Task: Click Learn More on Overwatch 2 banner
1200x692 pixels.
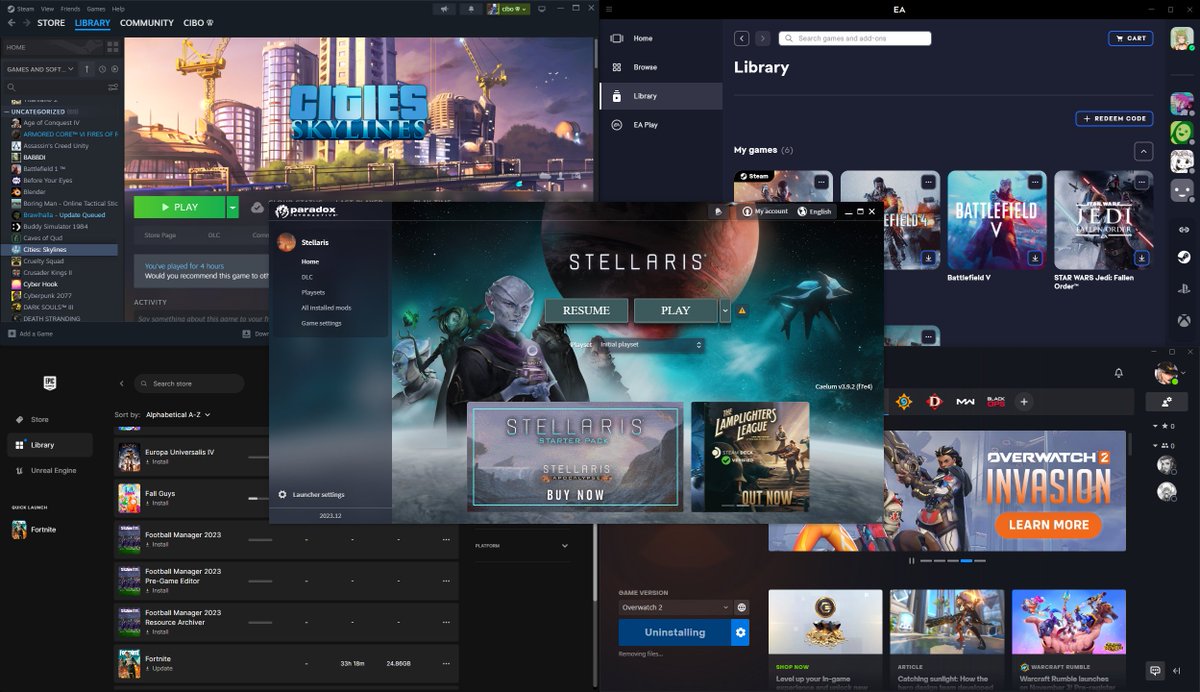Action: 1048,524
